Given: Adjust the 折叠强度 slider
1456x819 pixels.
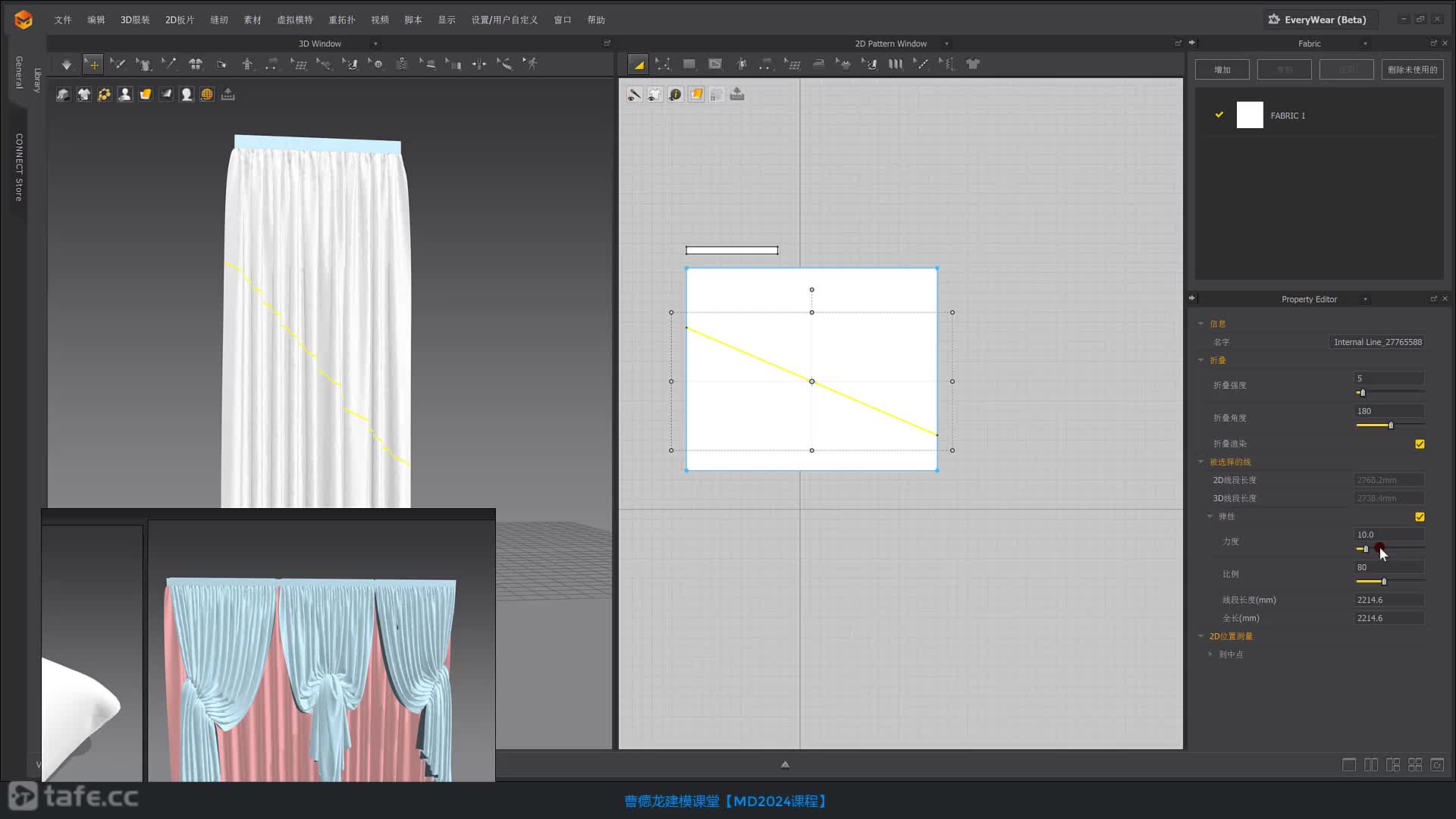Looking at the screenshot, I should [1362, 393].
